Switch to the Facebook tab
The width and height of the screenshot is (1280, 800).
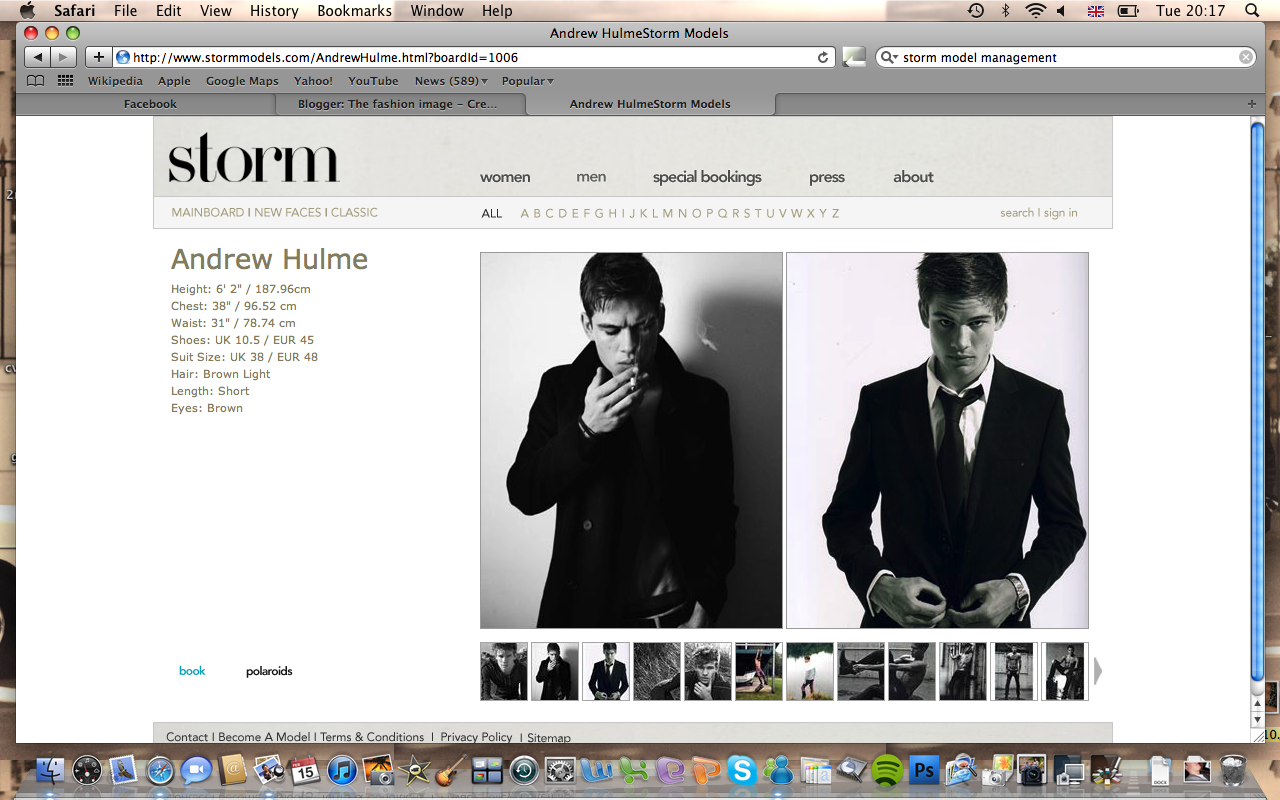pyautogui.click(x=150, y=103)
